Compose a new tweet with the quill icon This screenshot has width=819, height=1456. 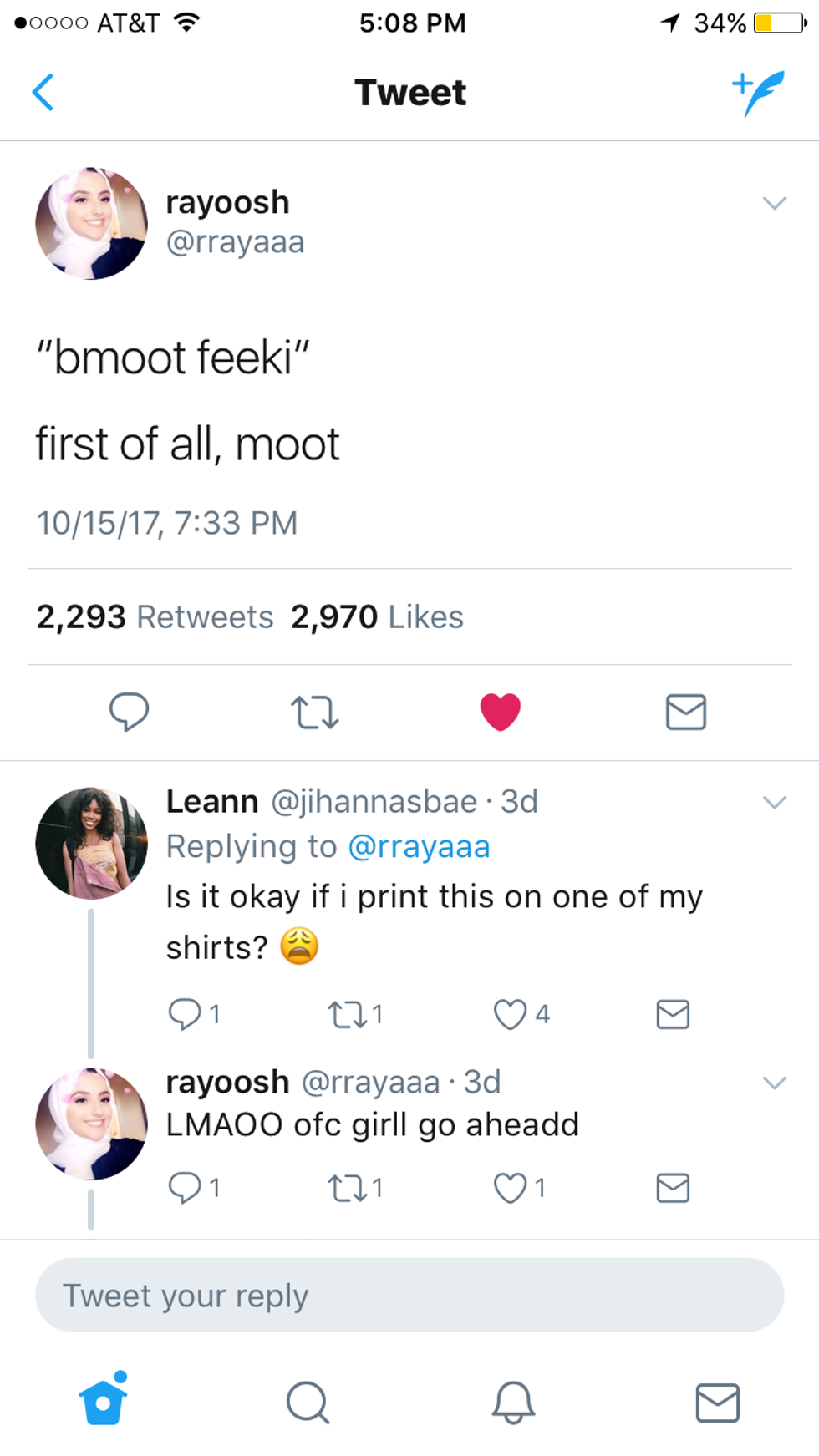coord(759,92)
